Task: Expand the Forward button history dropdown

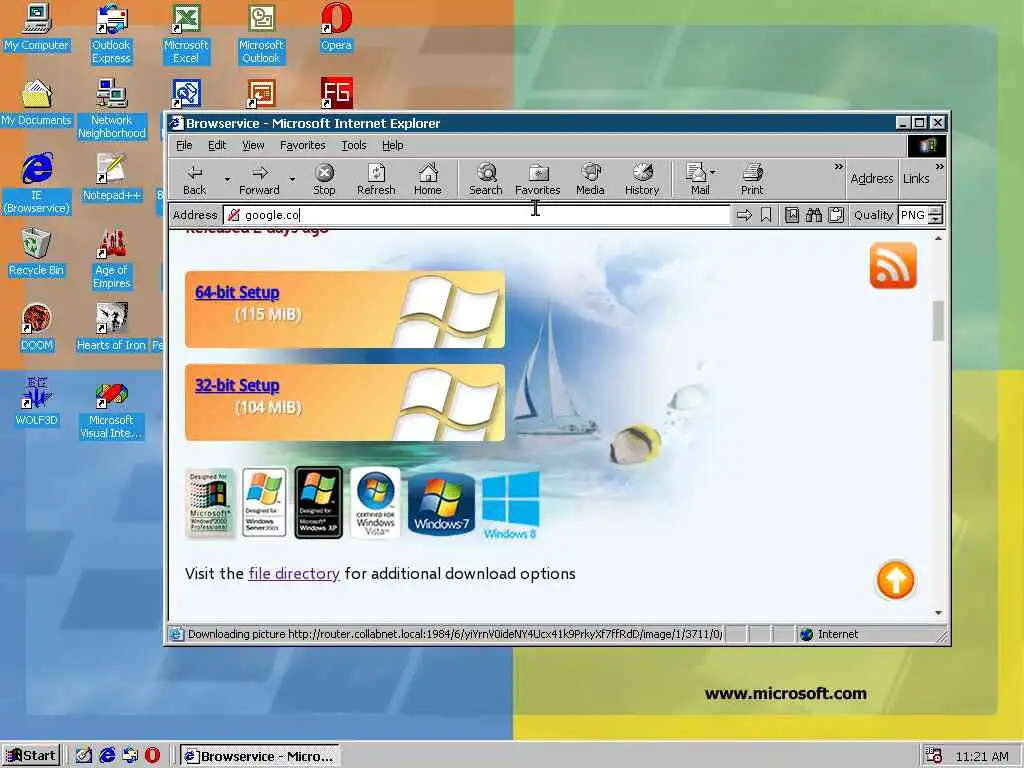Action: point(292,179)
